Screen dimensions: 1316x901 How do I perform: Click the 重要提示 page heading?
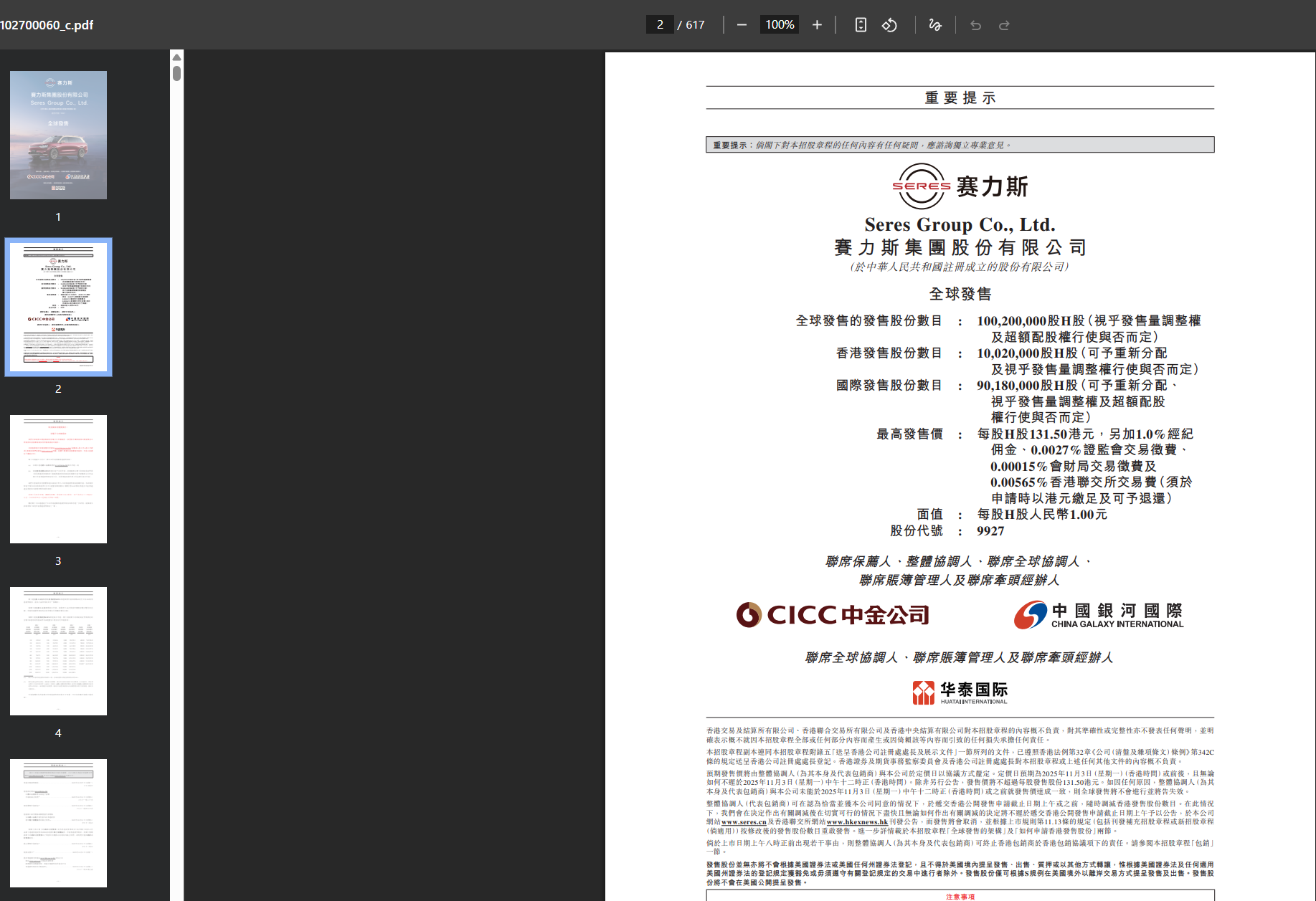click(x=960, y=97)
